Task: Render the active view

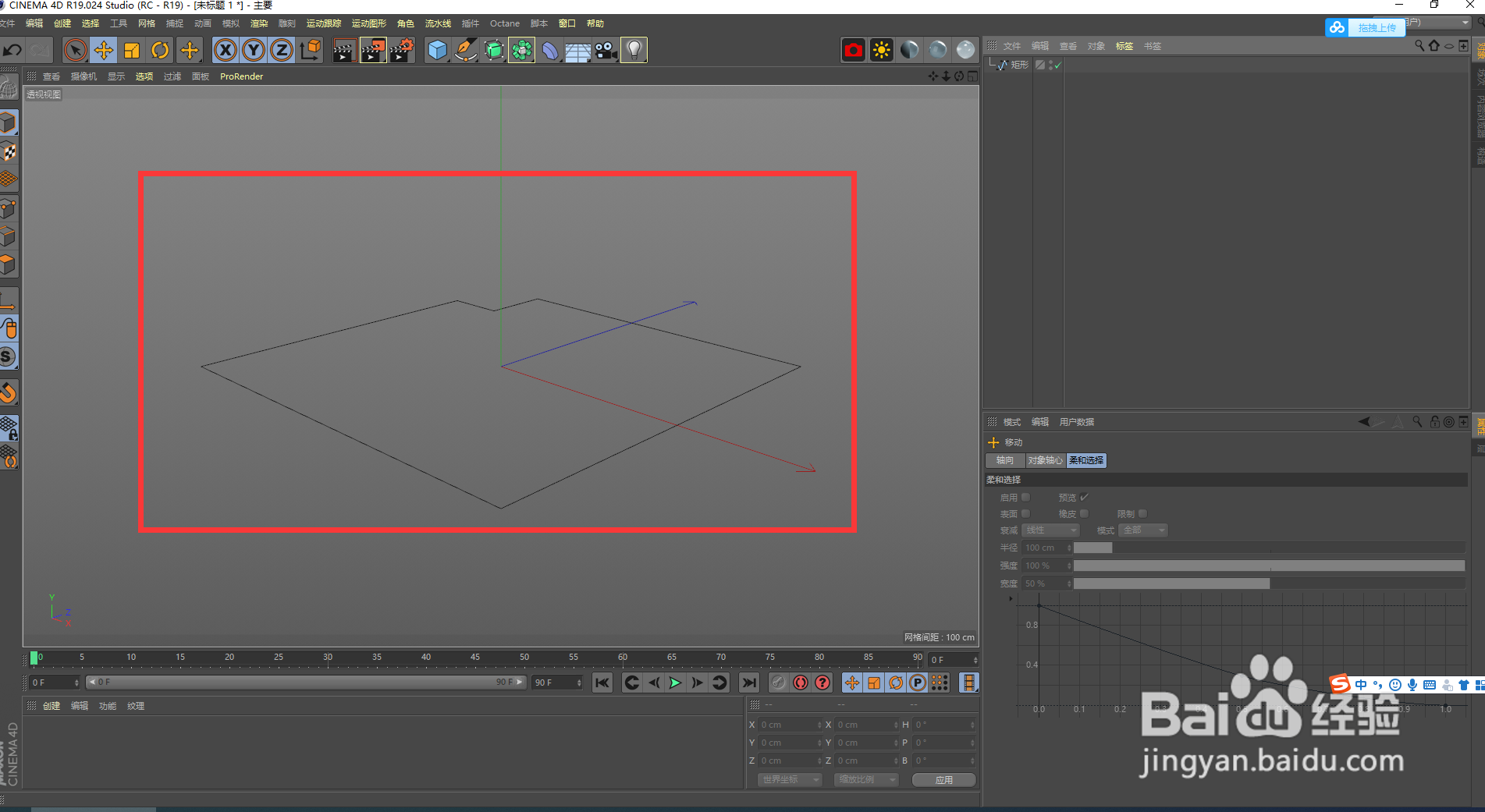Action: (x=343, y=51)
